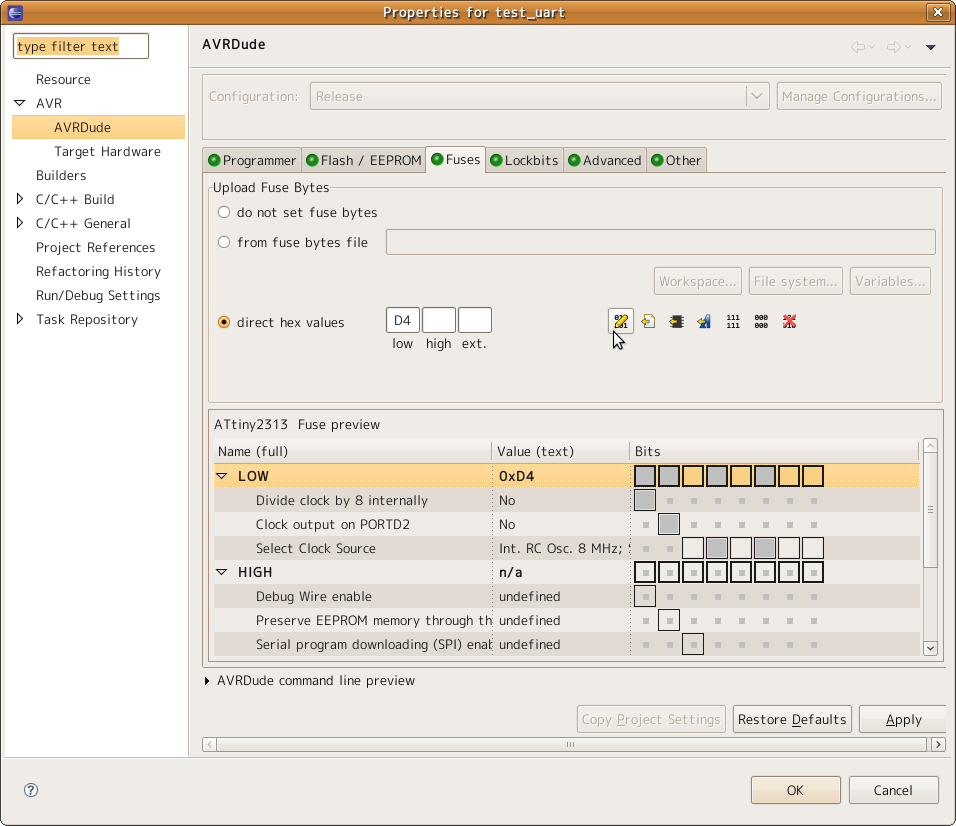The image size is (956, 826).
Task: Click Restore Defaults
Action: [x=792, y=719]
